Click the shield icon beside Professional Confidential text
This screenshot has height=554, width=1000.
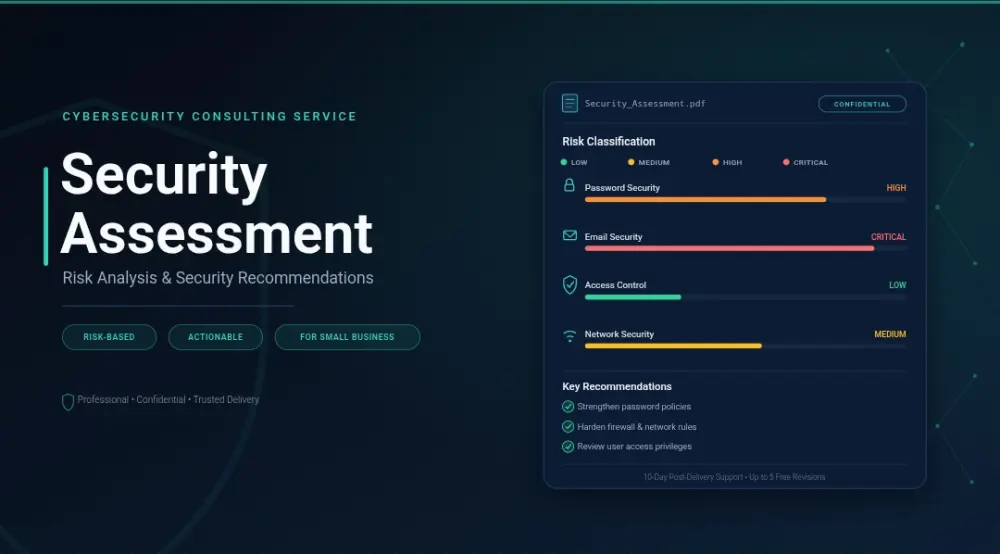click(68, 402)
